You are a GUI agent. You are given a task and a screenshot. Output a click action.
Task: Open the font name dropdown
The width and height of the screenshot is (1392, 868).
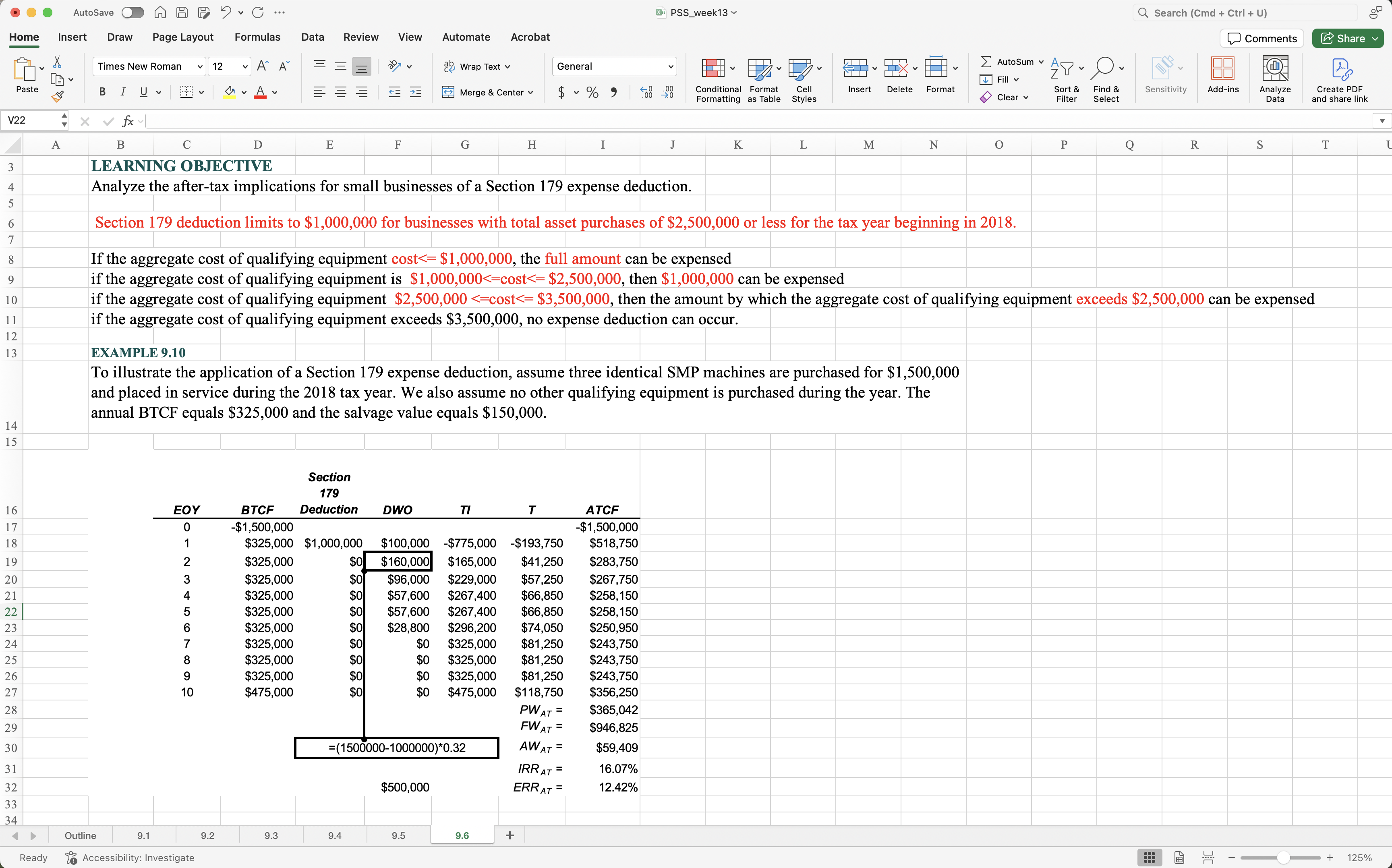[x=199, y=66]
